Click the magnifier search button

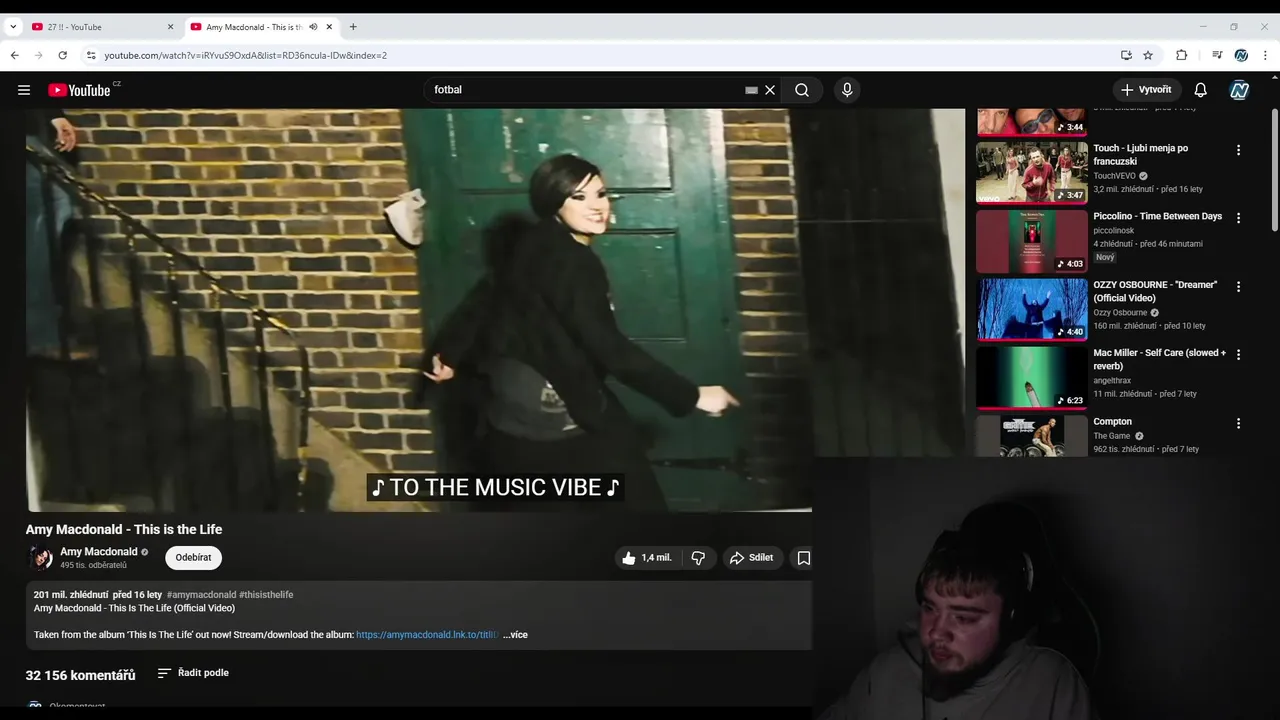coord(802,90)
